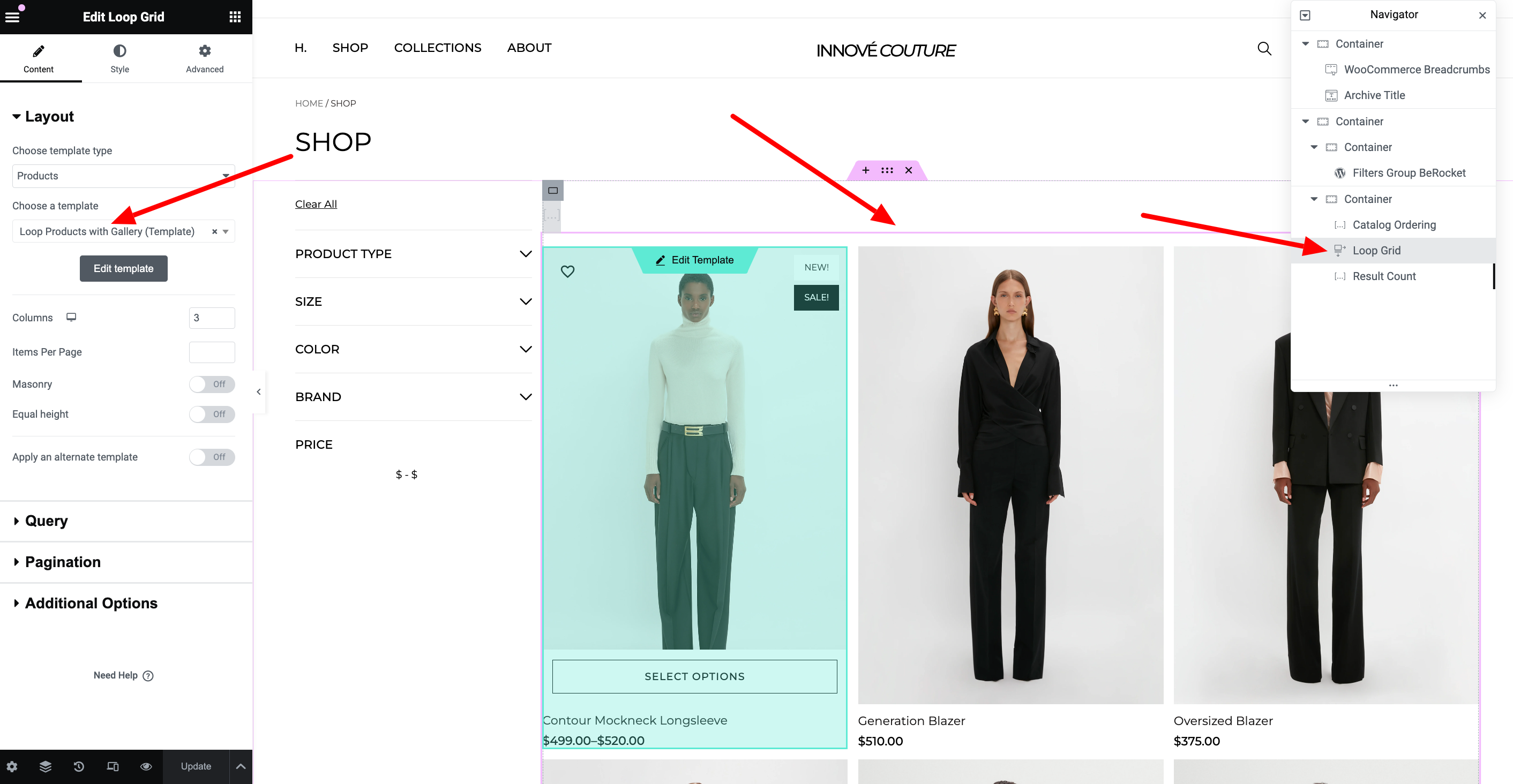Toggle responsive mode icon in bottom bar
The width and height of the screenshot is (1513, 784).
point(113,766)
